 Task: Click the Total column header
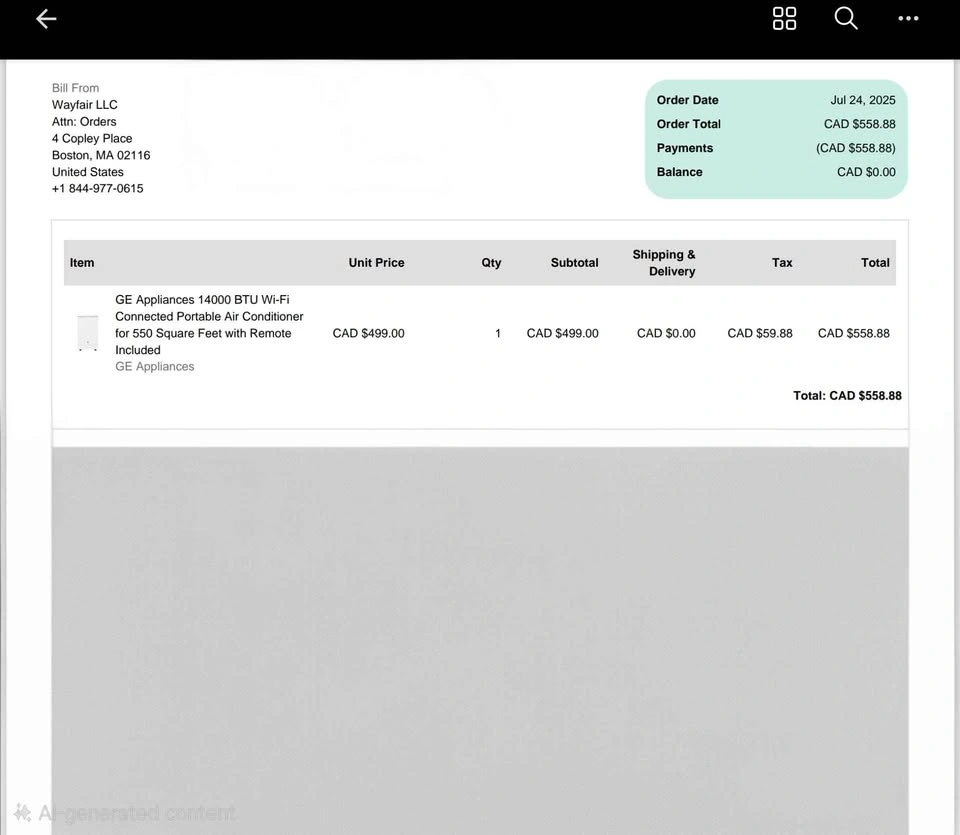click(875, 263)
